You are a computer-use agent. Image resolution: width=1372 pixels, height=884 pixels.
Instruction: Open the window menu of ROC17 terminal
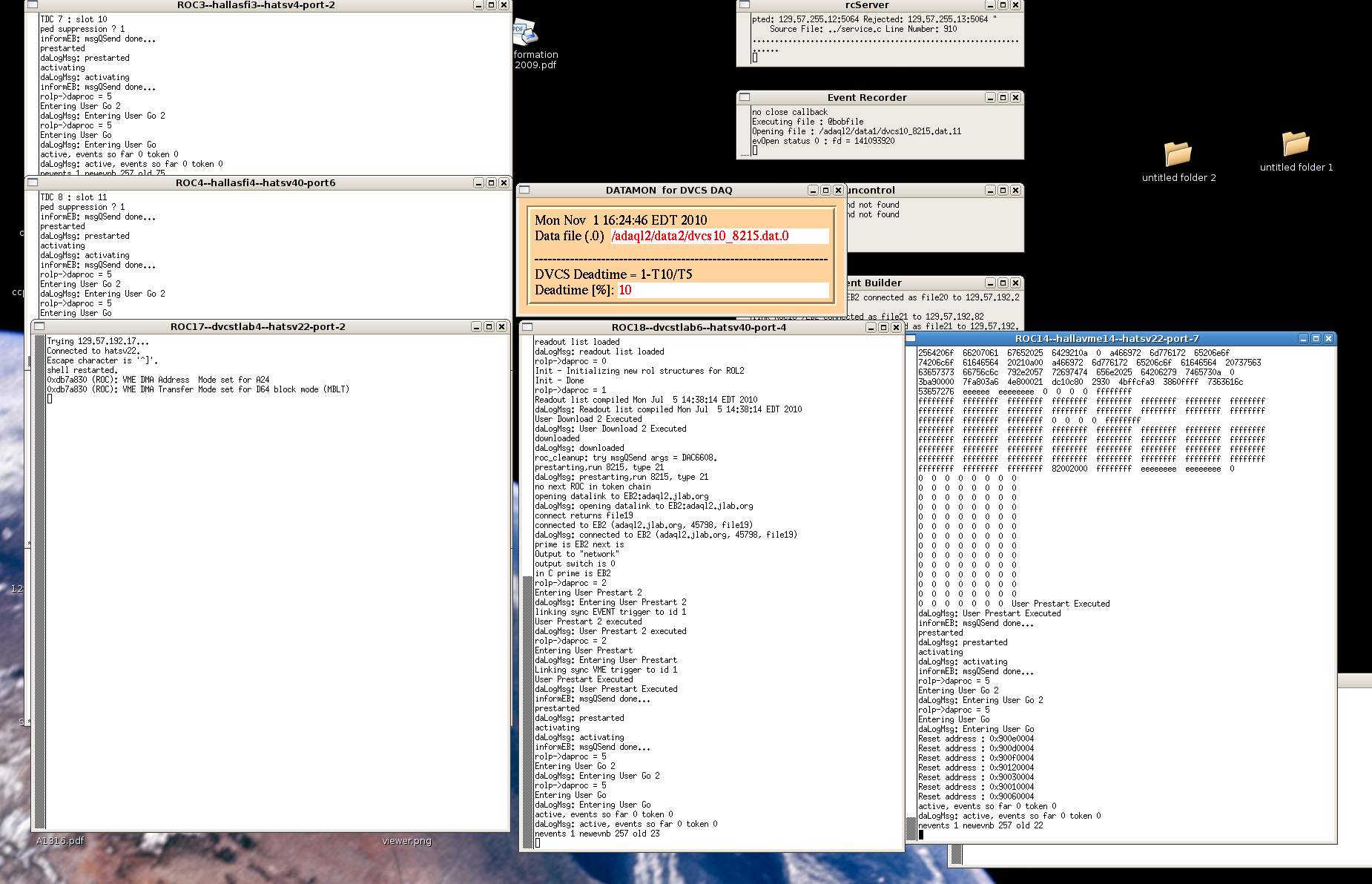click(x=39, y=326)
